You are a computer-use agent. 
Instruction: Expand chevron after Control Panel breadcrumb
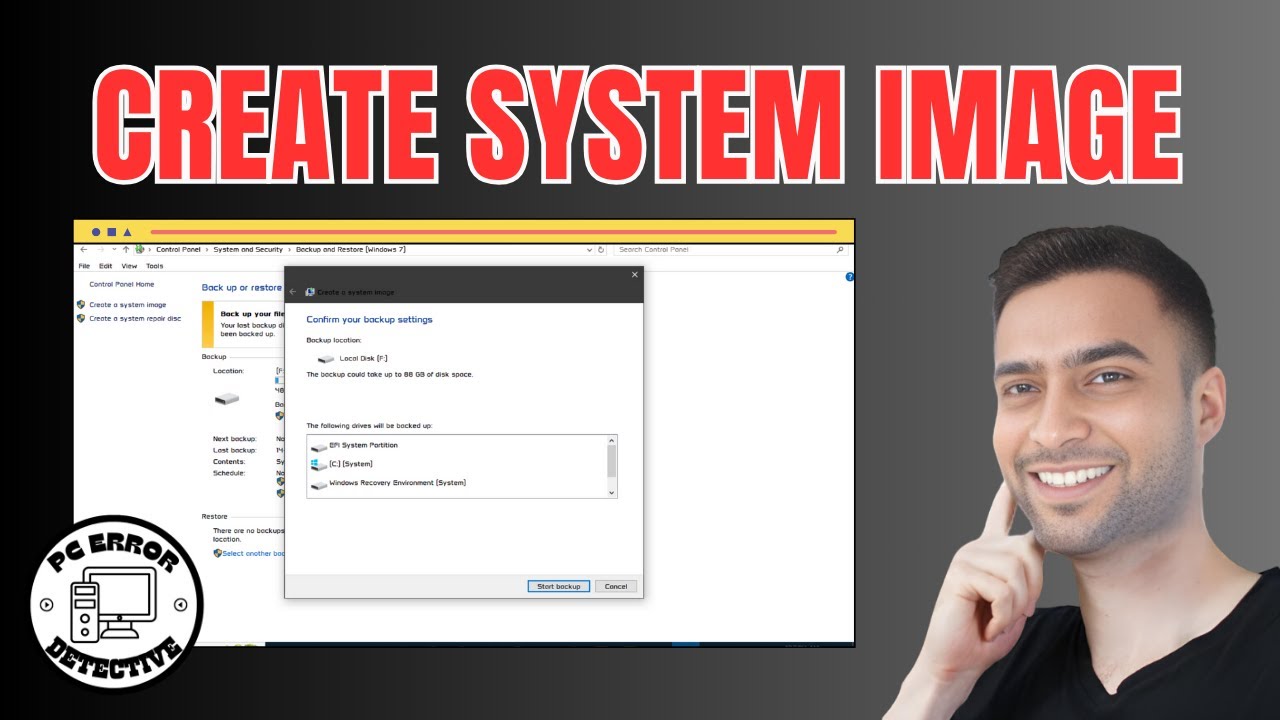[x=207, y=249]
